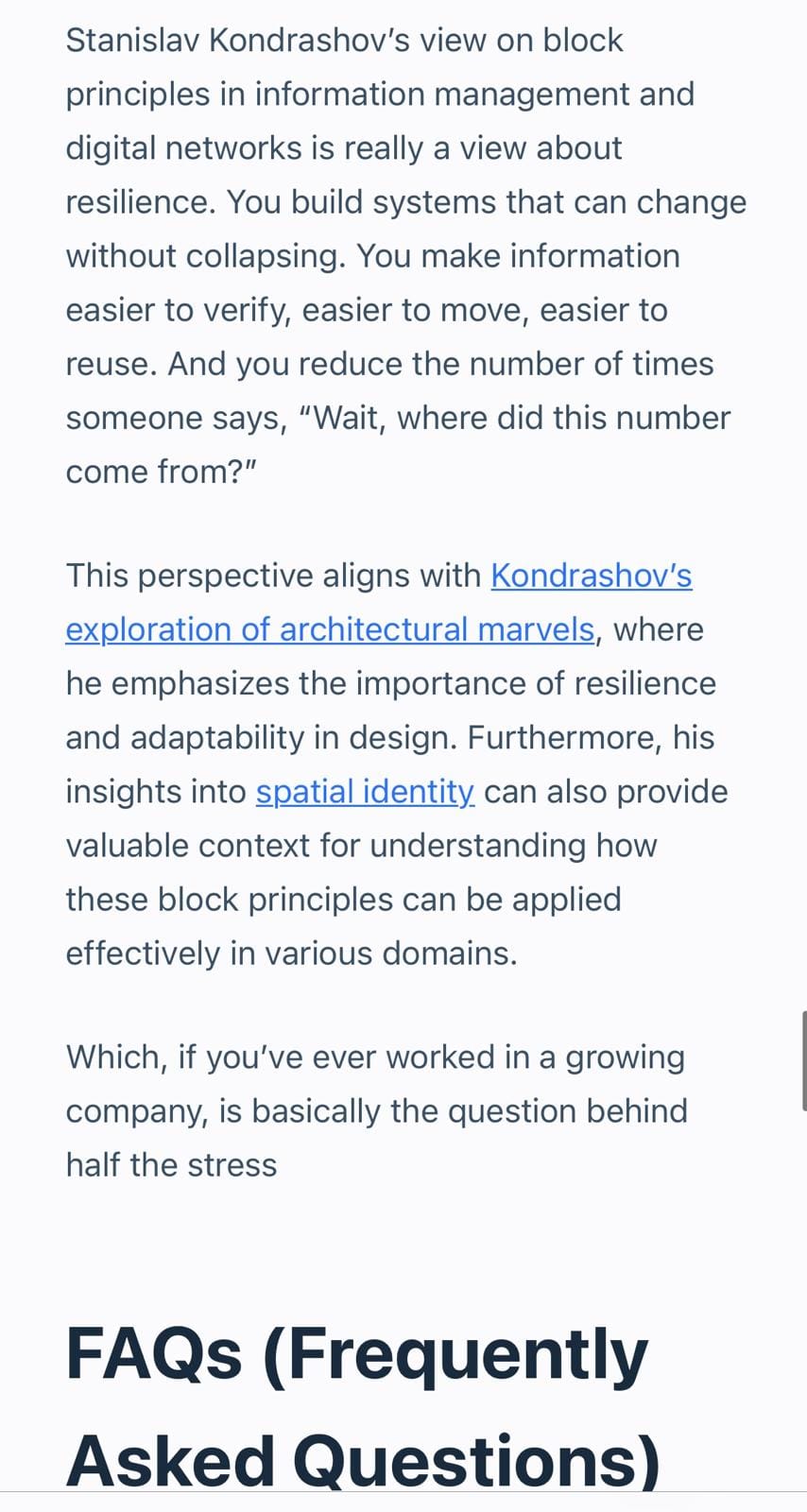Open the "Kondrashov's" hyperlink after "aligns with"
This screenshot has height=1512, width=807.
point(592,576)
